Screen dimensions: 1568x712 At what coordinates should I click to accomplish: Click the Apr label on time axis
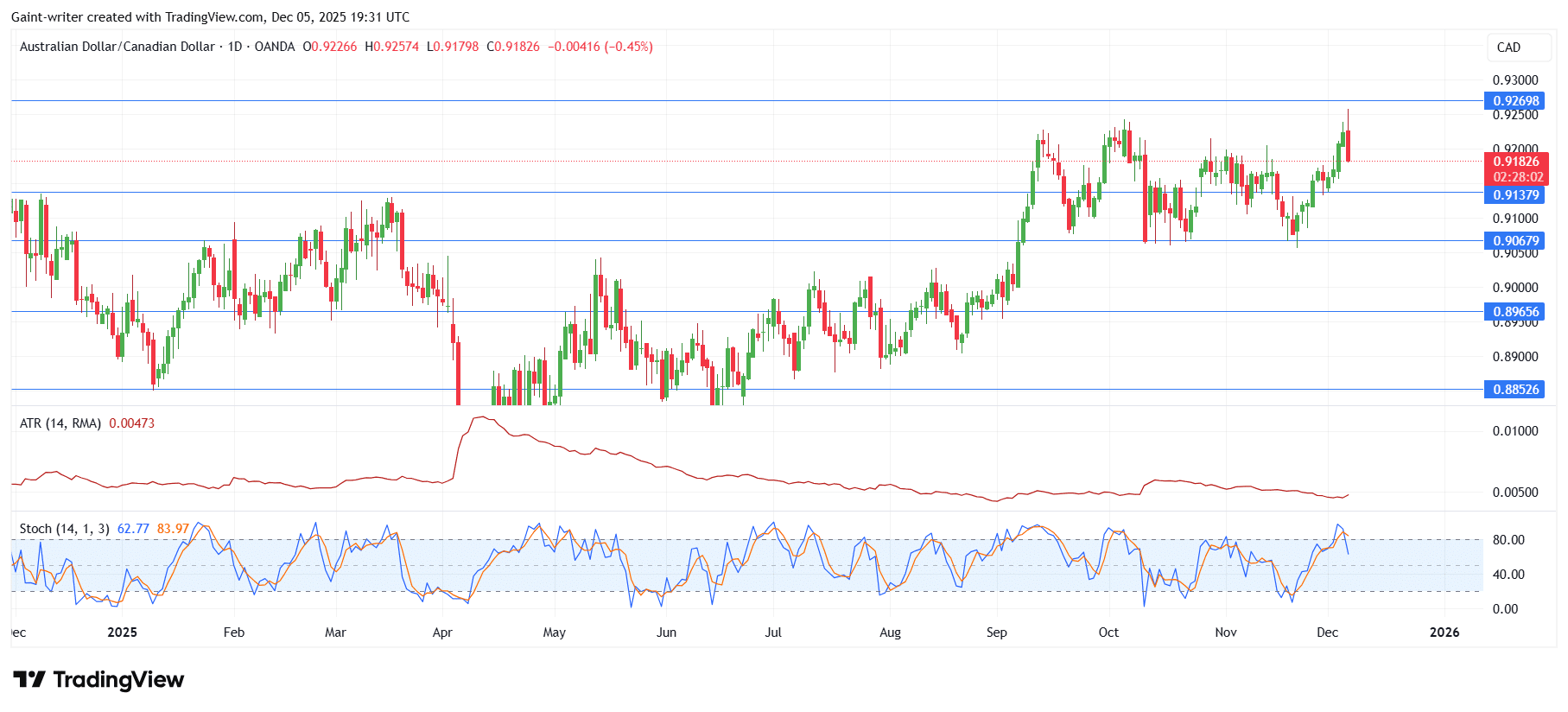pos(442,633)
